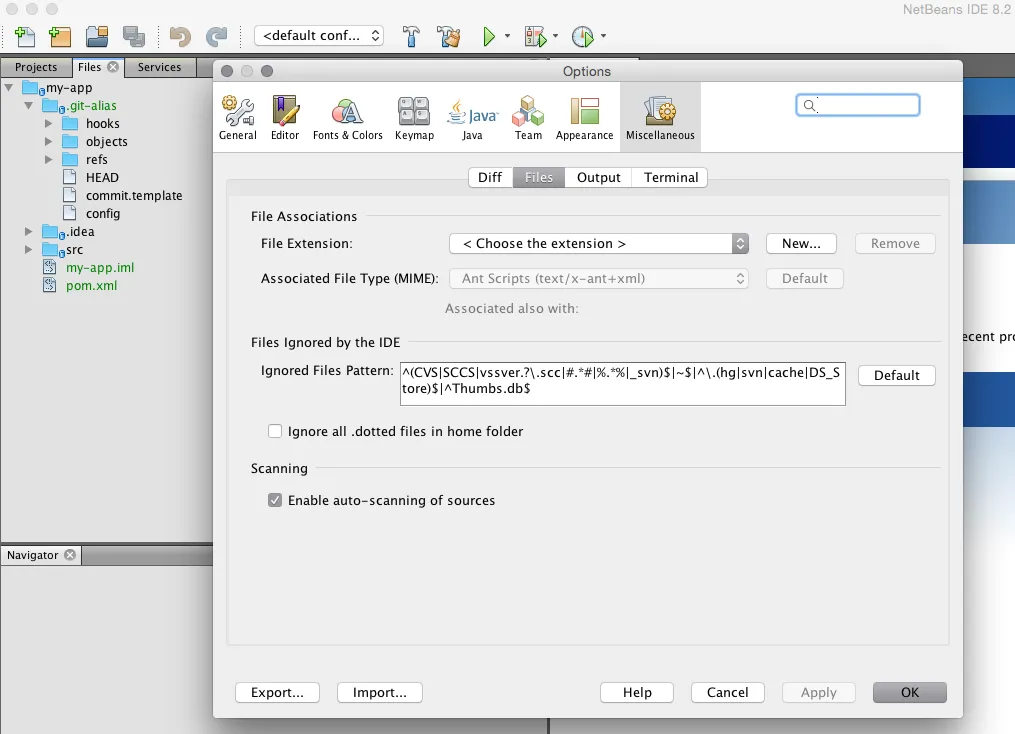Select the config file in tree
This screenshot has height=734, width=1015.
click(103, 214)
